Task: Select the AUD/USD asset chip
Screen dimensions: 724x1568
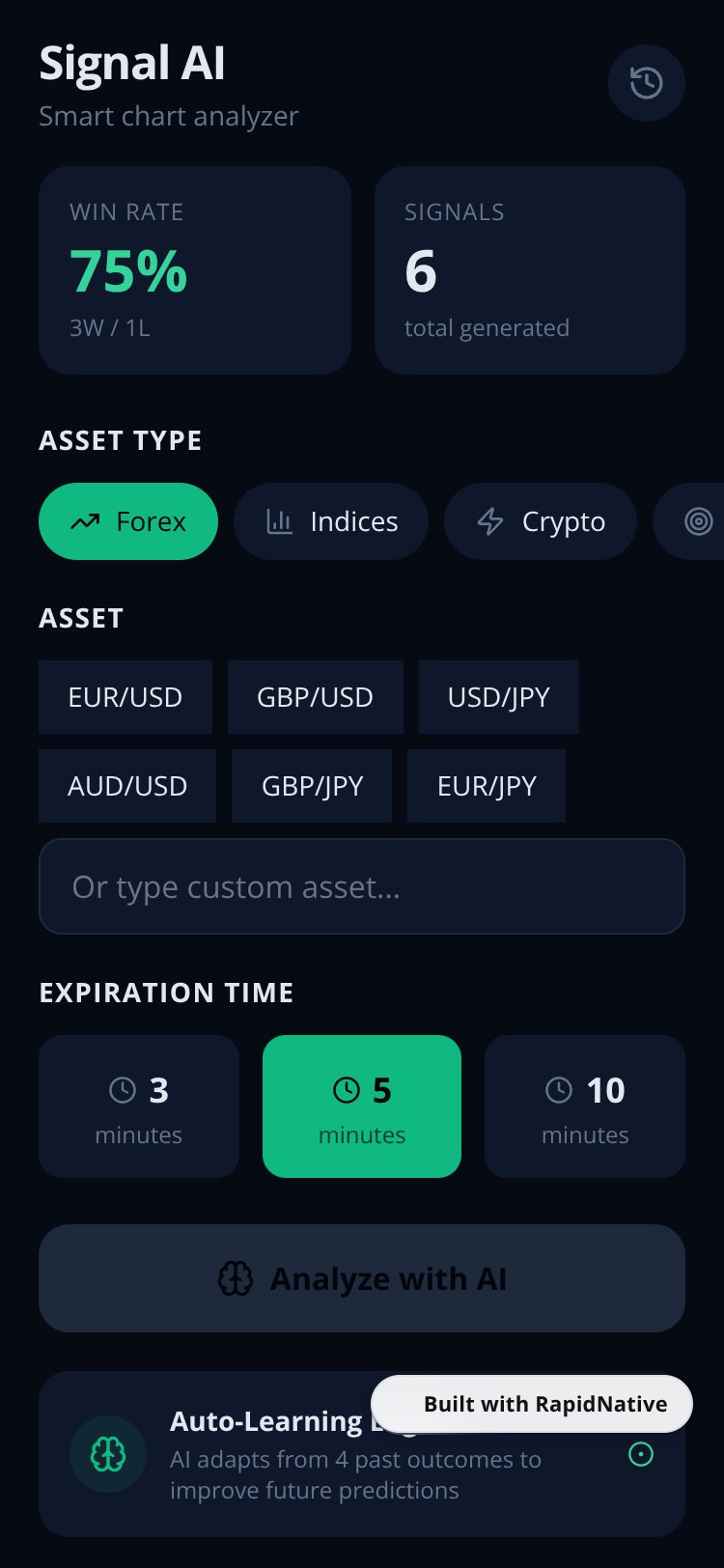Action: coord(127,786)
